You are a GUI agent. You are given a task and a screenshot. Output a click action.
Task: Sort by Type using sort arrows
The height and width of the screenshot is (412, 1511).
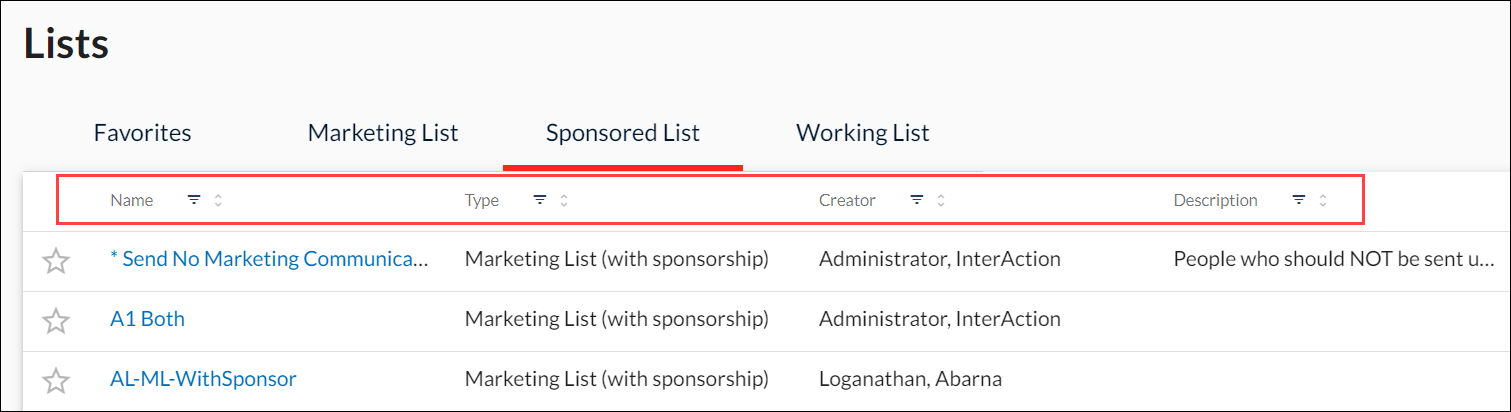[x=564, y=200]
